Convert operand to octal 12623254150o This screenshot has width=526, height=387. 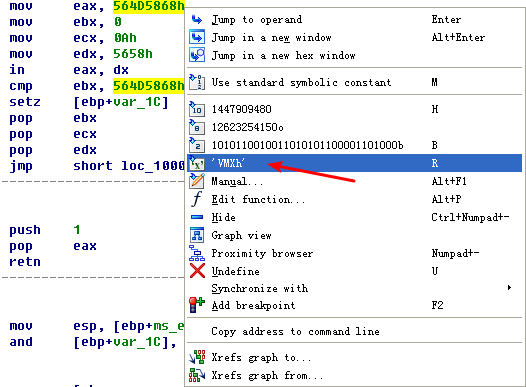355,127
